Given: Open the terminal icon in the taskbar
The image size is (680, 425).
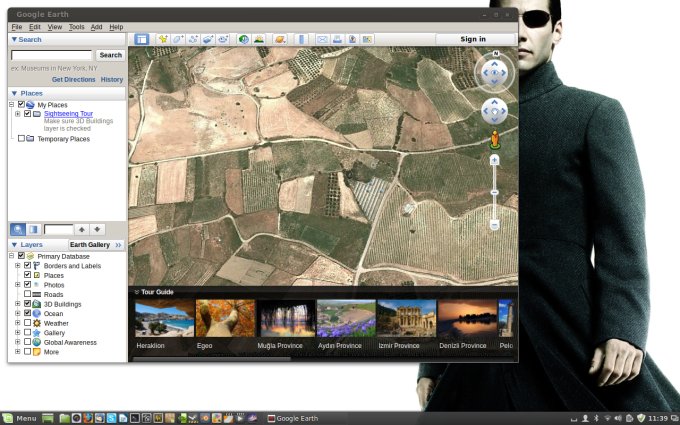Looking at the screenshot, I should pyautogui.click(x=135, y=418).
